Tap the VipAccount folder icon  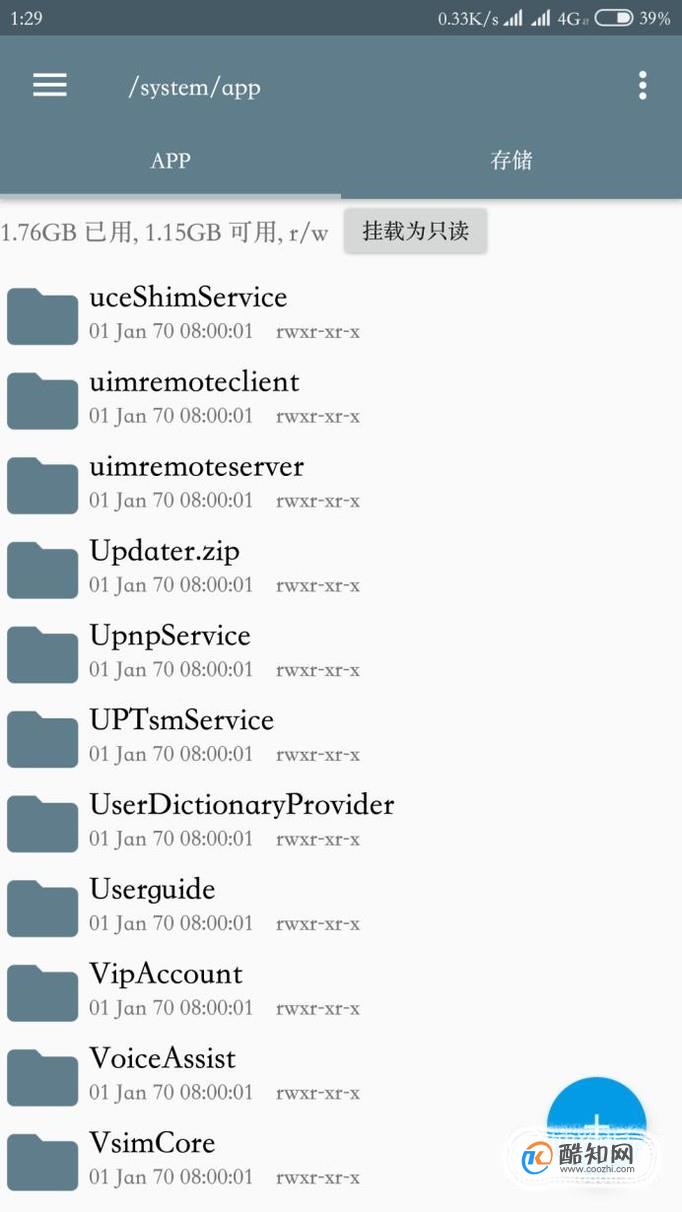pos(42,992)
